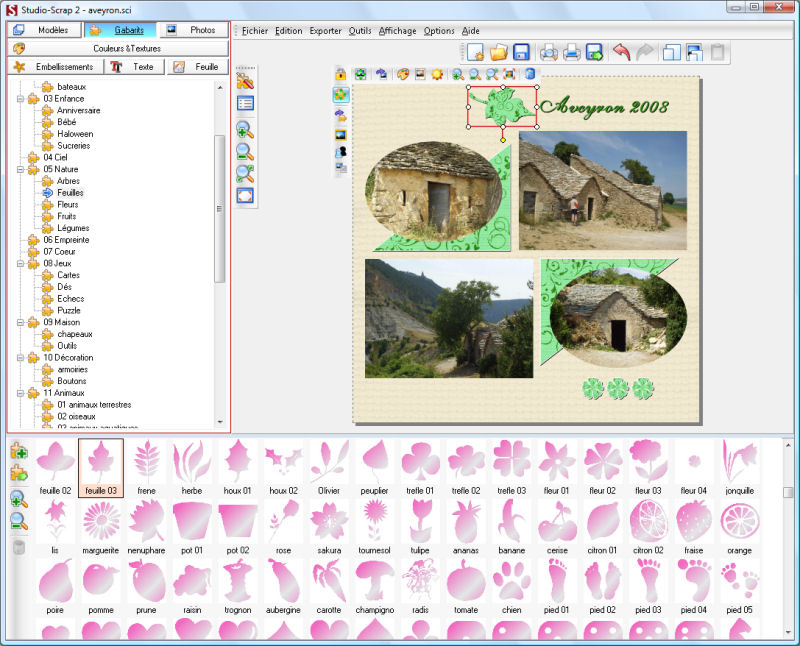Select the Fleurs subfolder
The width and height of the screenshot is (800, 646).
coord(67,205)
